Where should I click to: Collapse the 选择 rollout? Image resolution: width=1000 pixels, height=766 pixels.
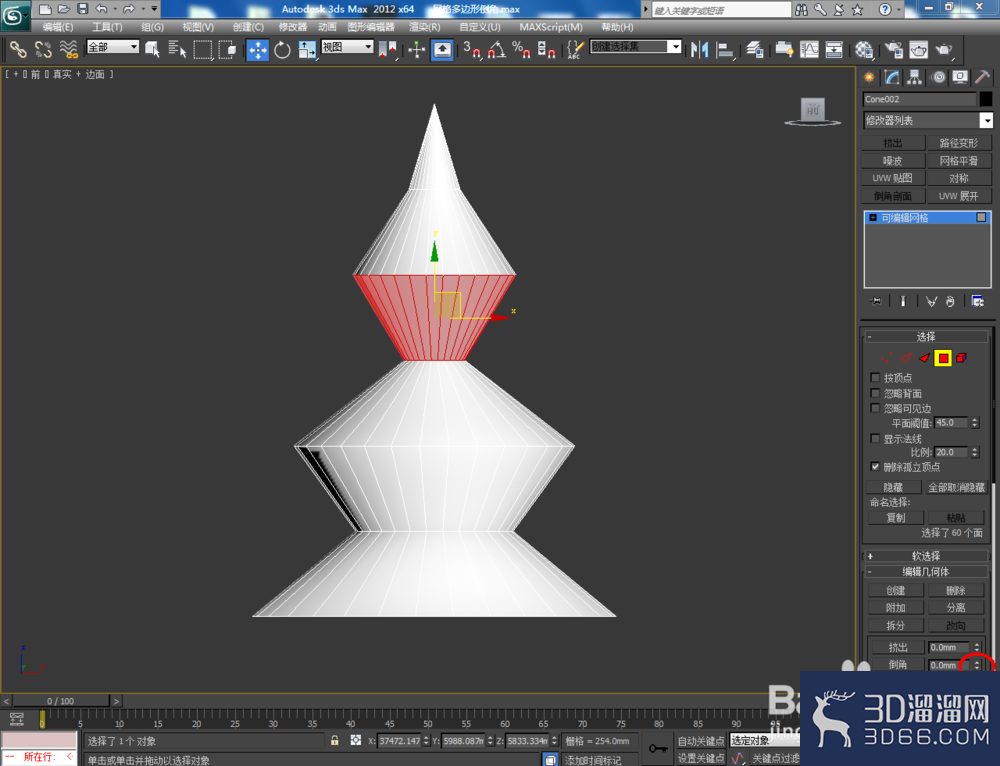click(x=925, y=336)
